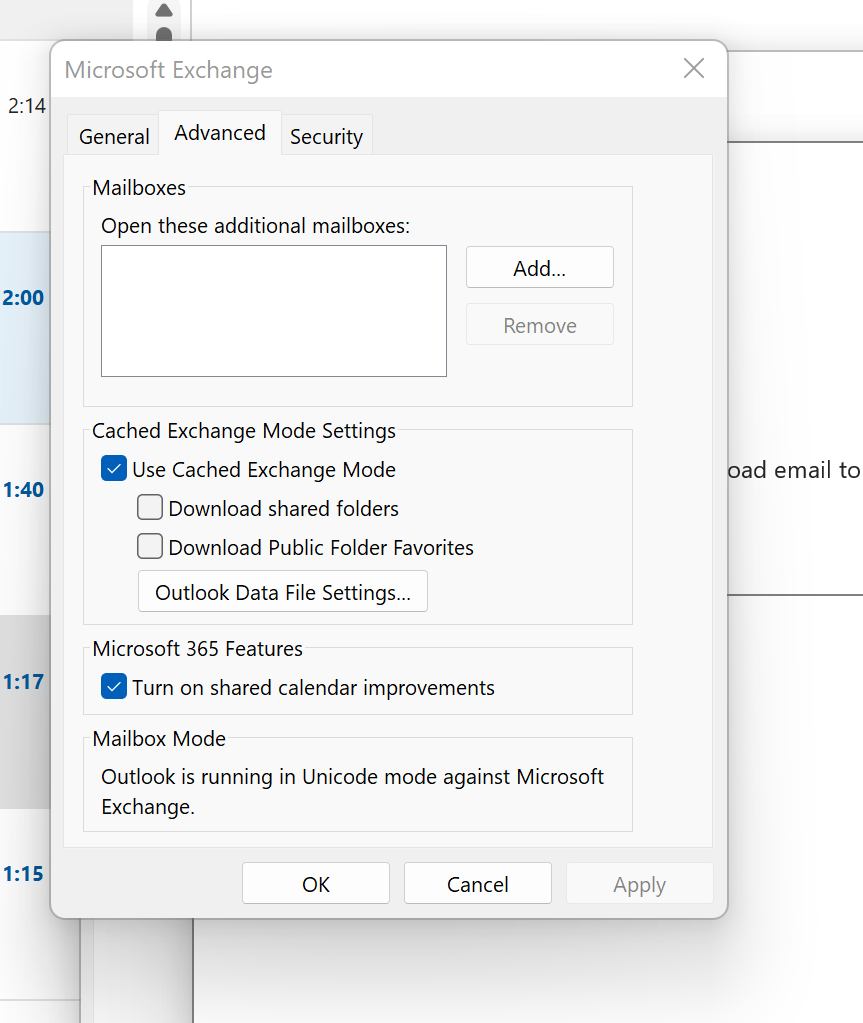Cancel the Microsoft Exchange dialog

click(477, 884)
